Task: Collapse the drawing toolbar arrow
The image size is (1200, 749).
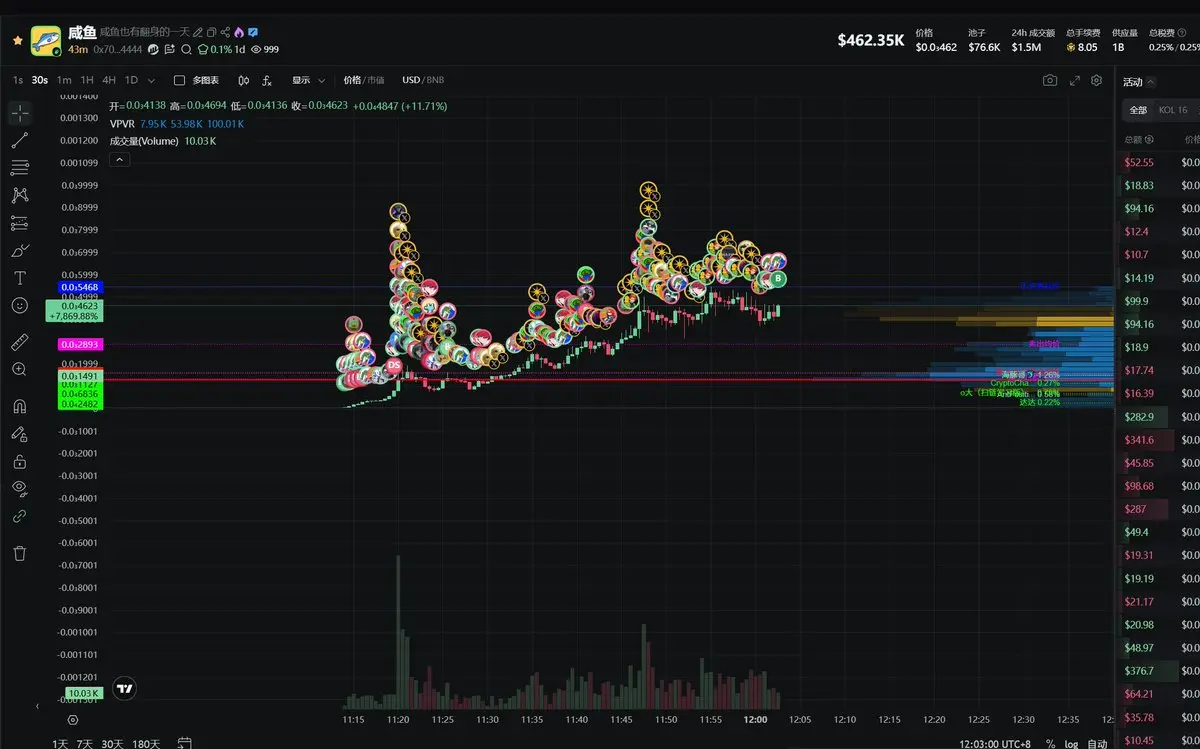Action: click(x=38, y=706)
